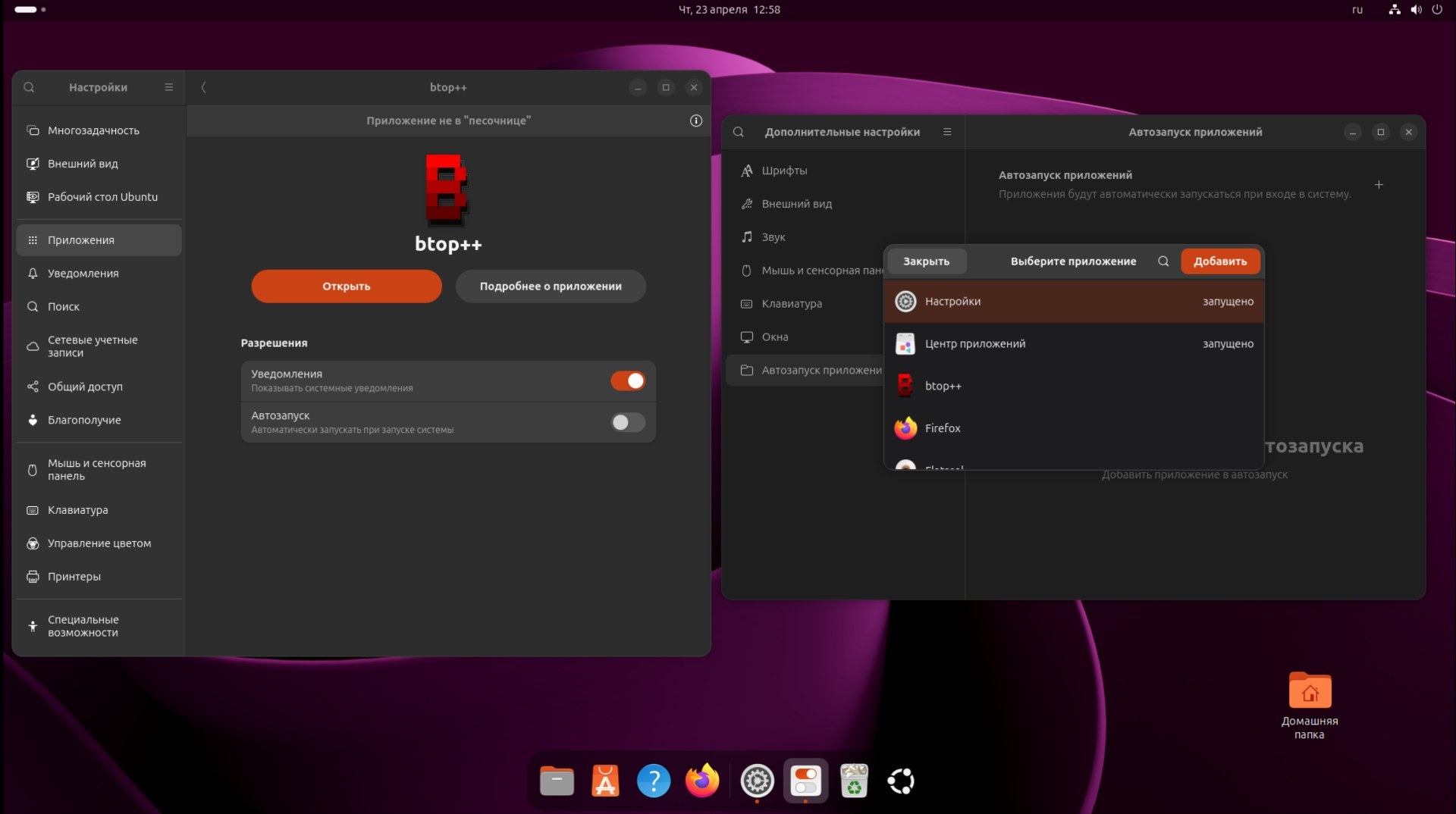Open the system status menu in top bar
Viewport: 1456px width, 814px height.
1415,10
